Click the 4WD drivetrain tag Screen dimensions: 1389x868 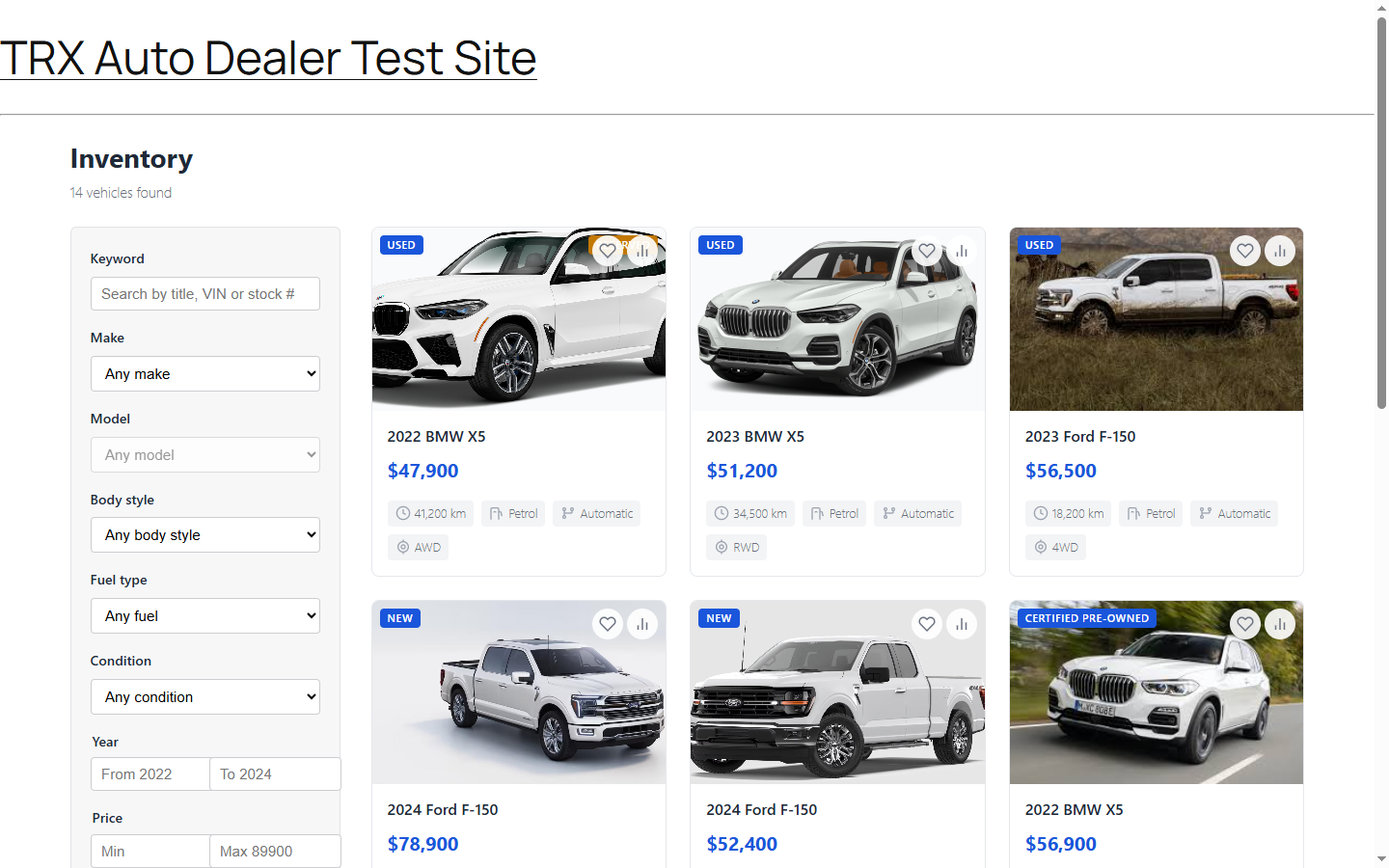point(1055,548)
